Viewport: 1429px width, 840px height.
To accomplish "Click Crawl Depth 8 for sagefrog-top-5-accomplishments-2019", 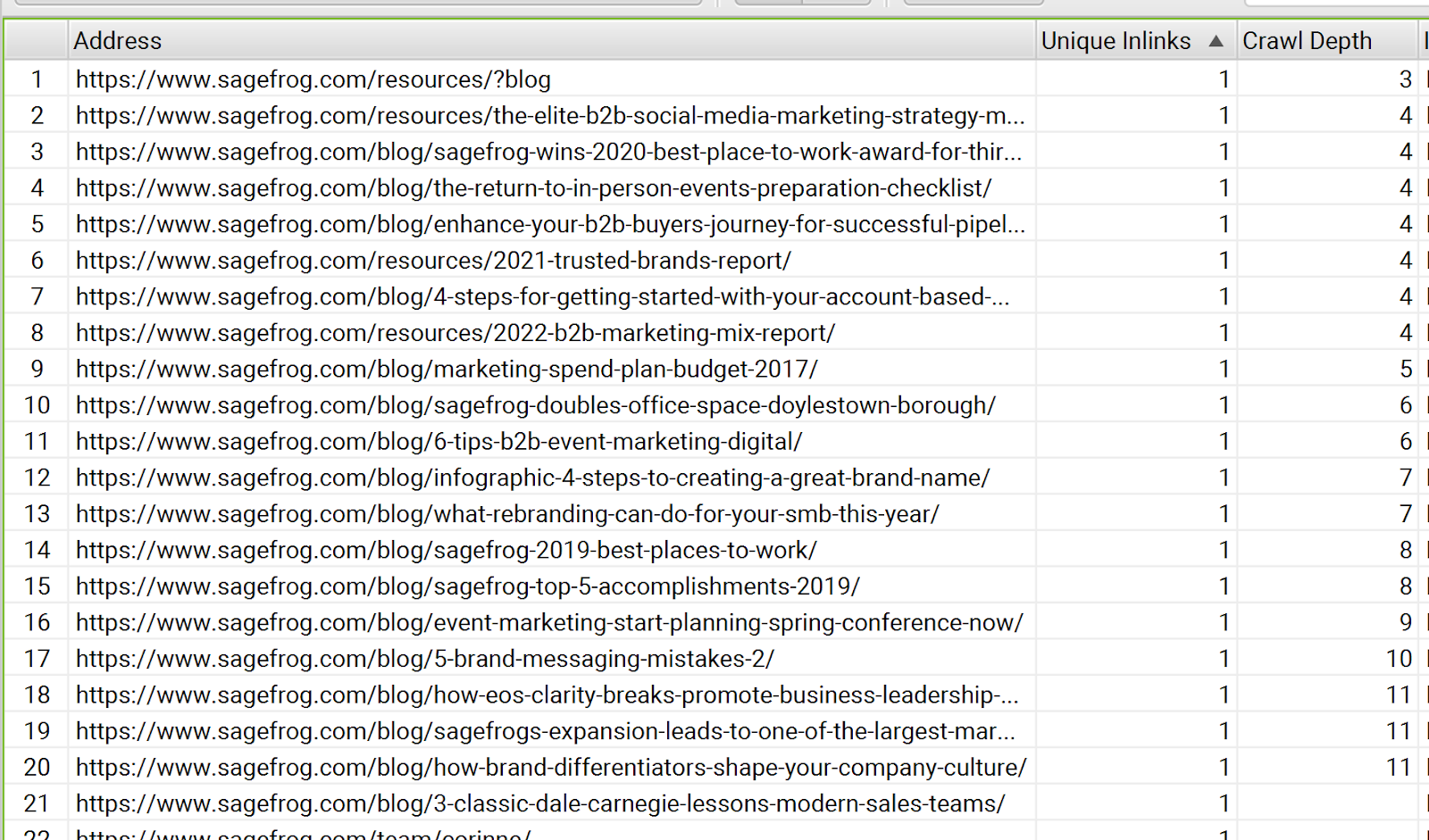I will point(1405,586).
